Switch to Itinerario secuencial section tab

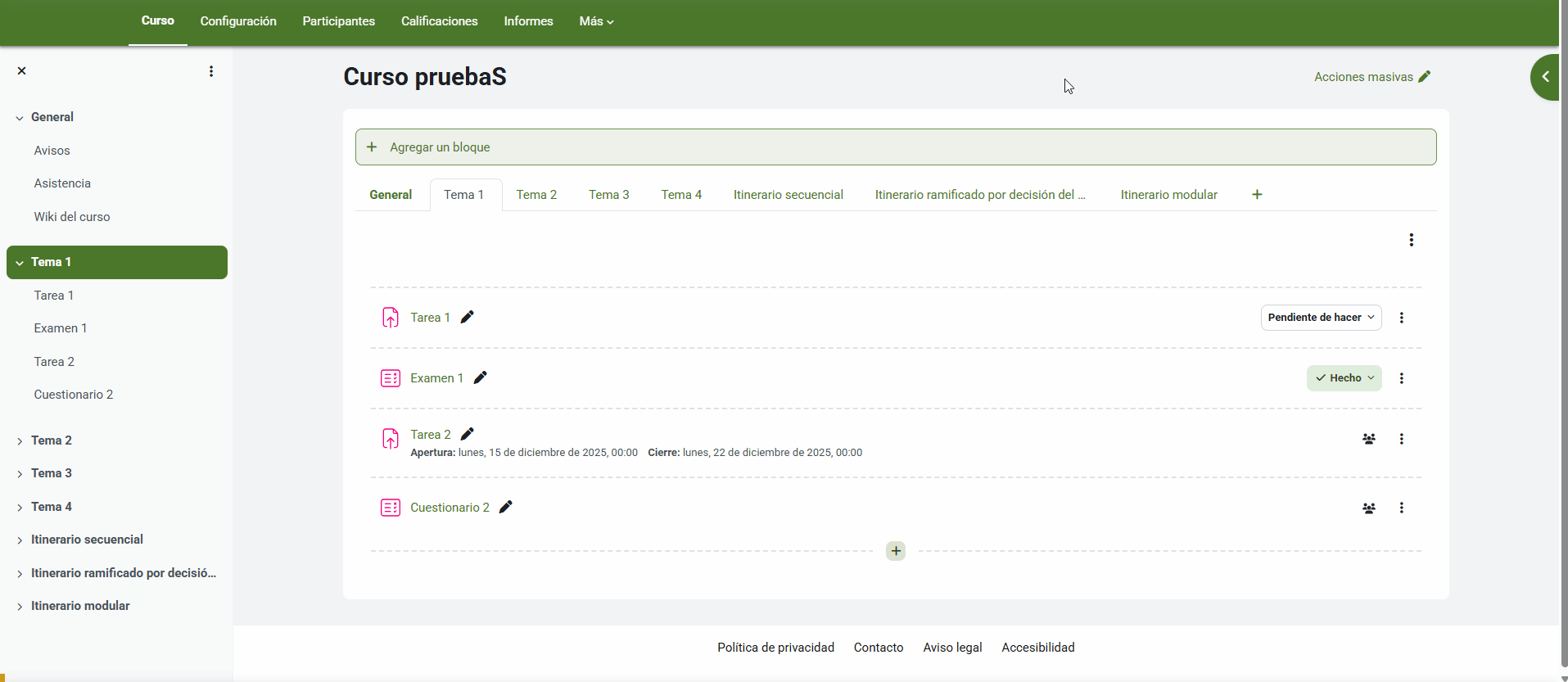coord(789,195)
